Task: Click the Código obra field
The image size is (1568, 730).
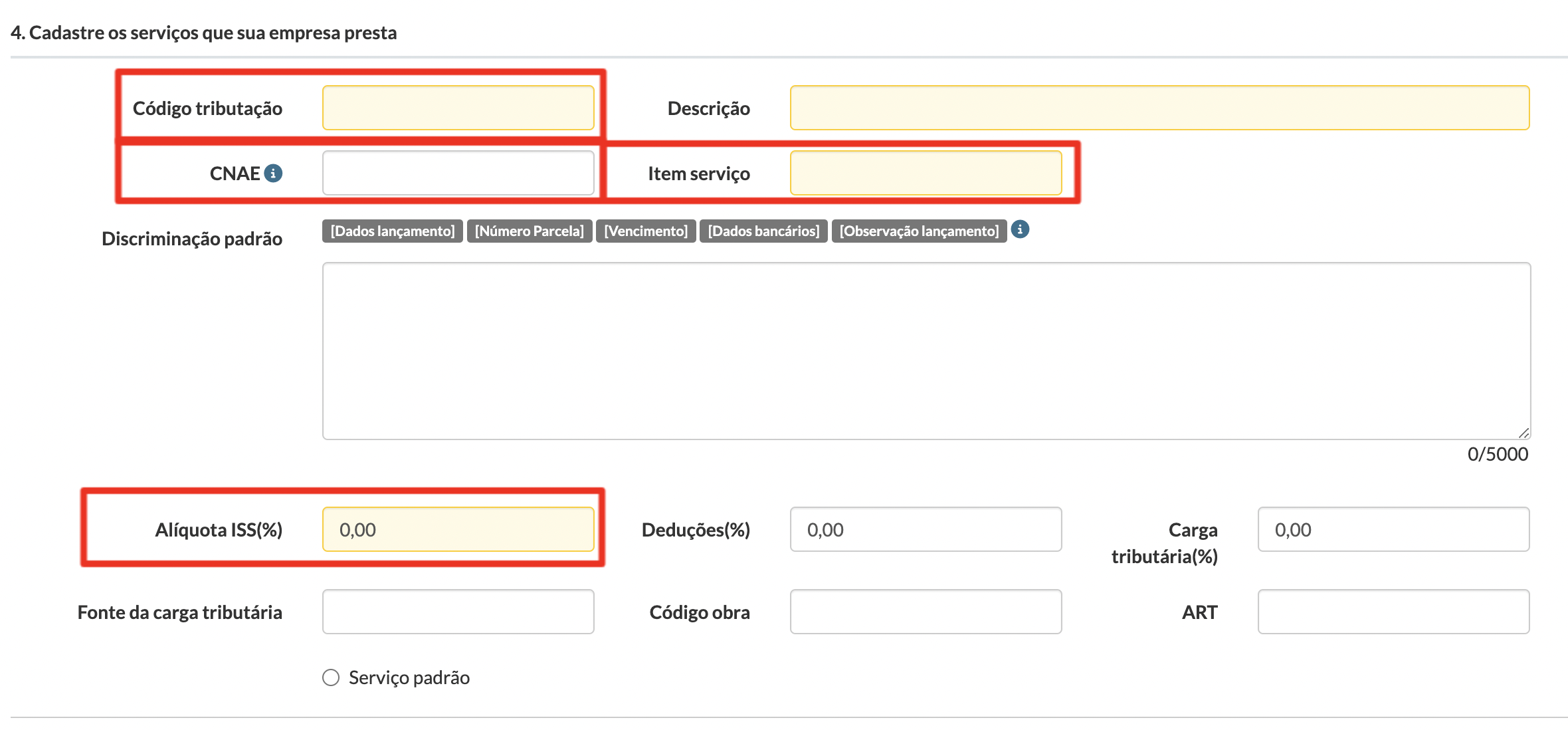Action: (x=926, y=612)
